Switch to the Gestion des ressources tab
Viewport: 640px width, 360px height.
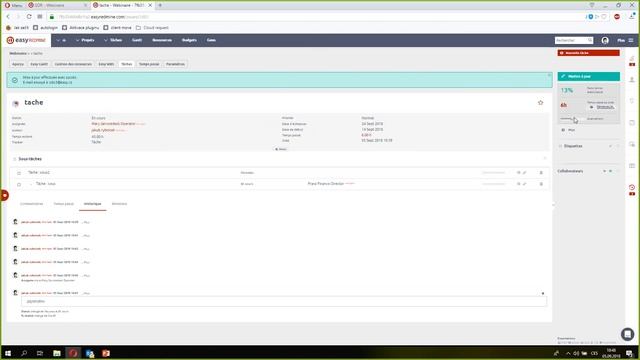tap(73, 64)
